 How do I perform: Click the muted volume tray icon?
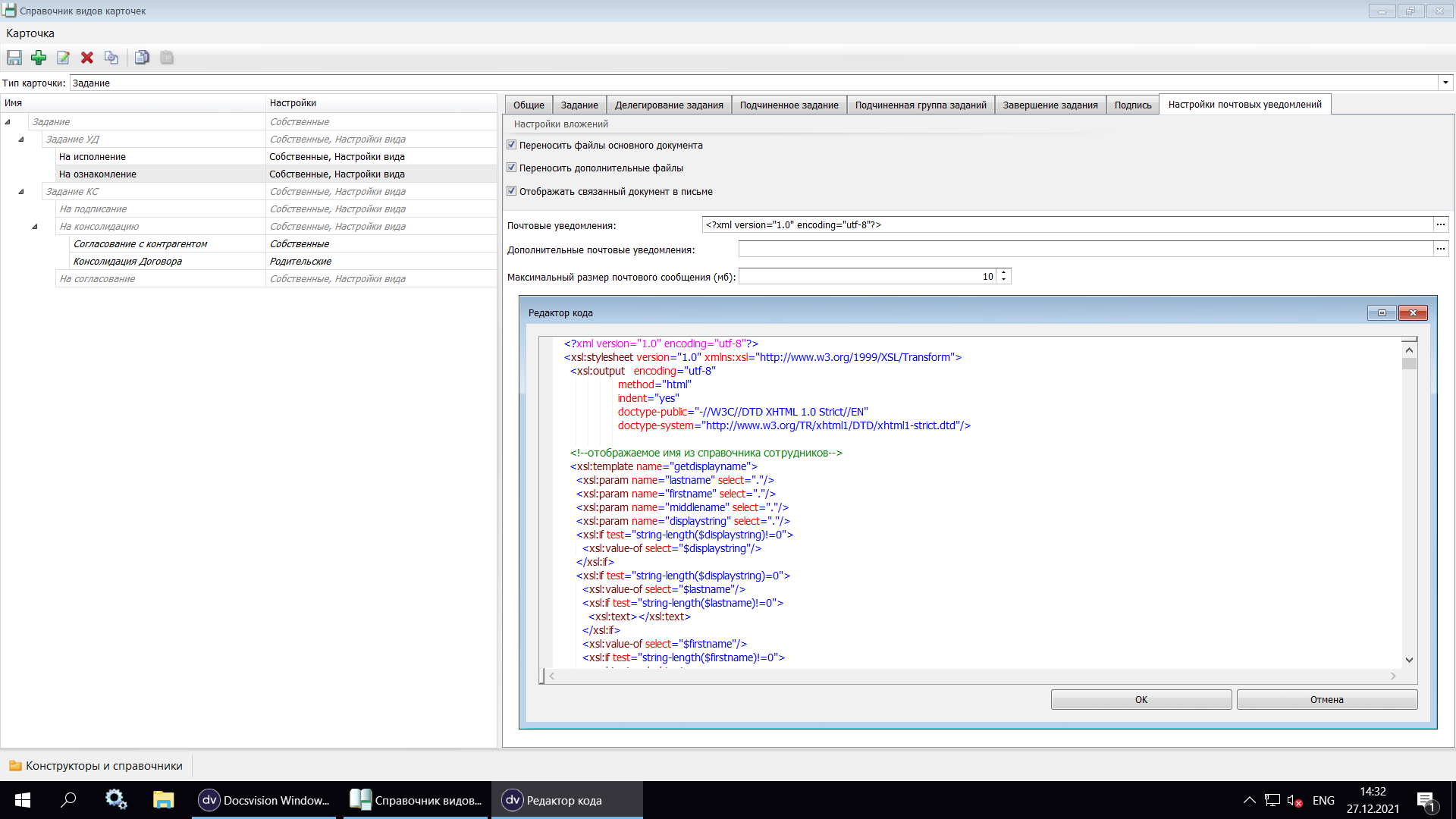(x=1295, y=800)
